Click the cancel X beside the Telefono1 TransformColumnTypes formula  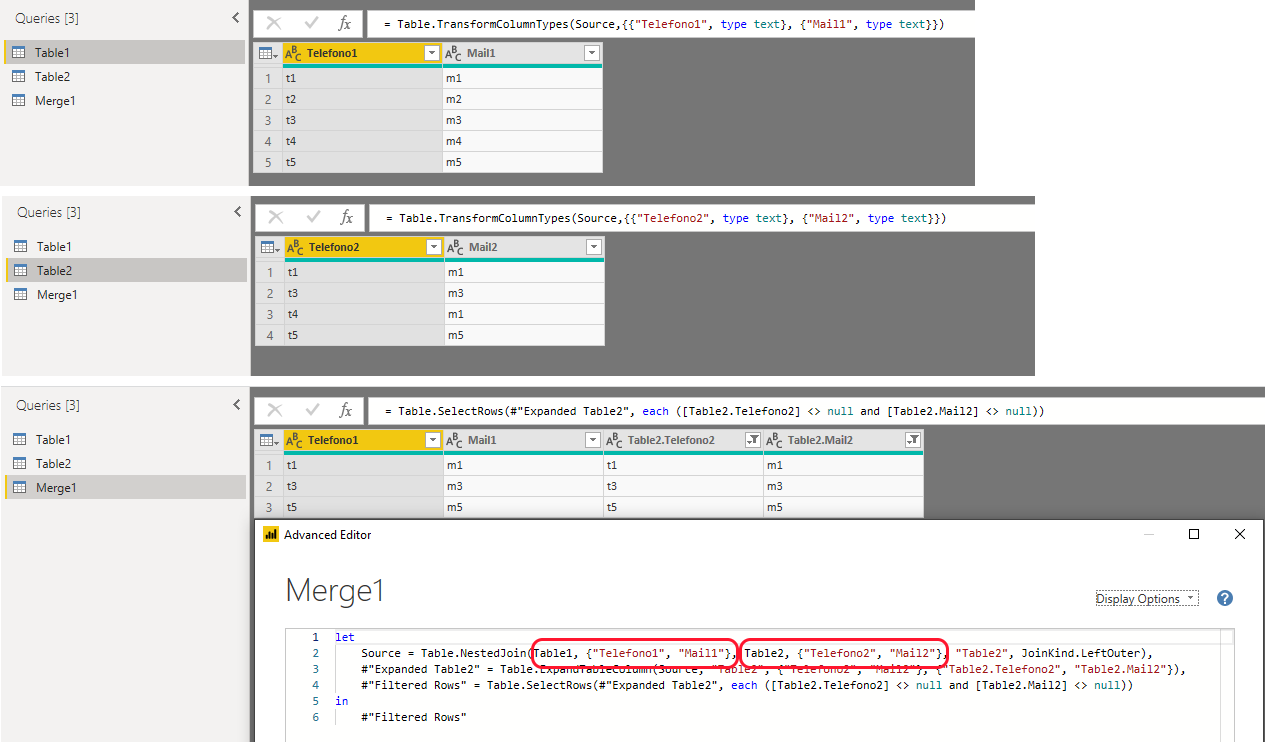click(x=273, y=23)
